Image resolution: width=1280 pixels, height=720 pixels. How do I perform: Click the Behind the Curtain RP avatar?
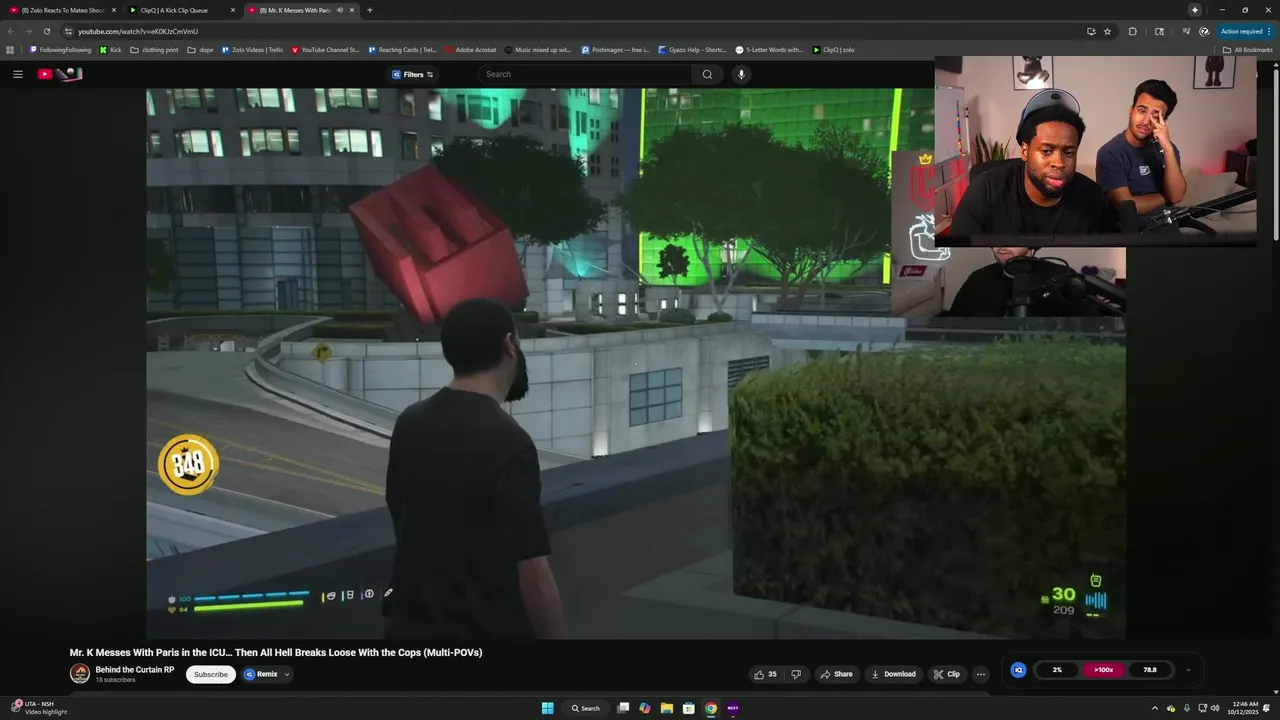[x=80, y=674]
